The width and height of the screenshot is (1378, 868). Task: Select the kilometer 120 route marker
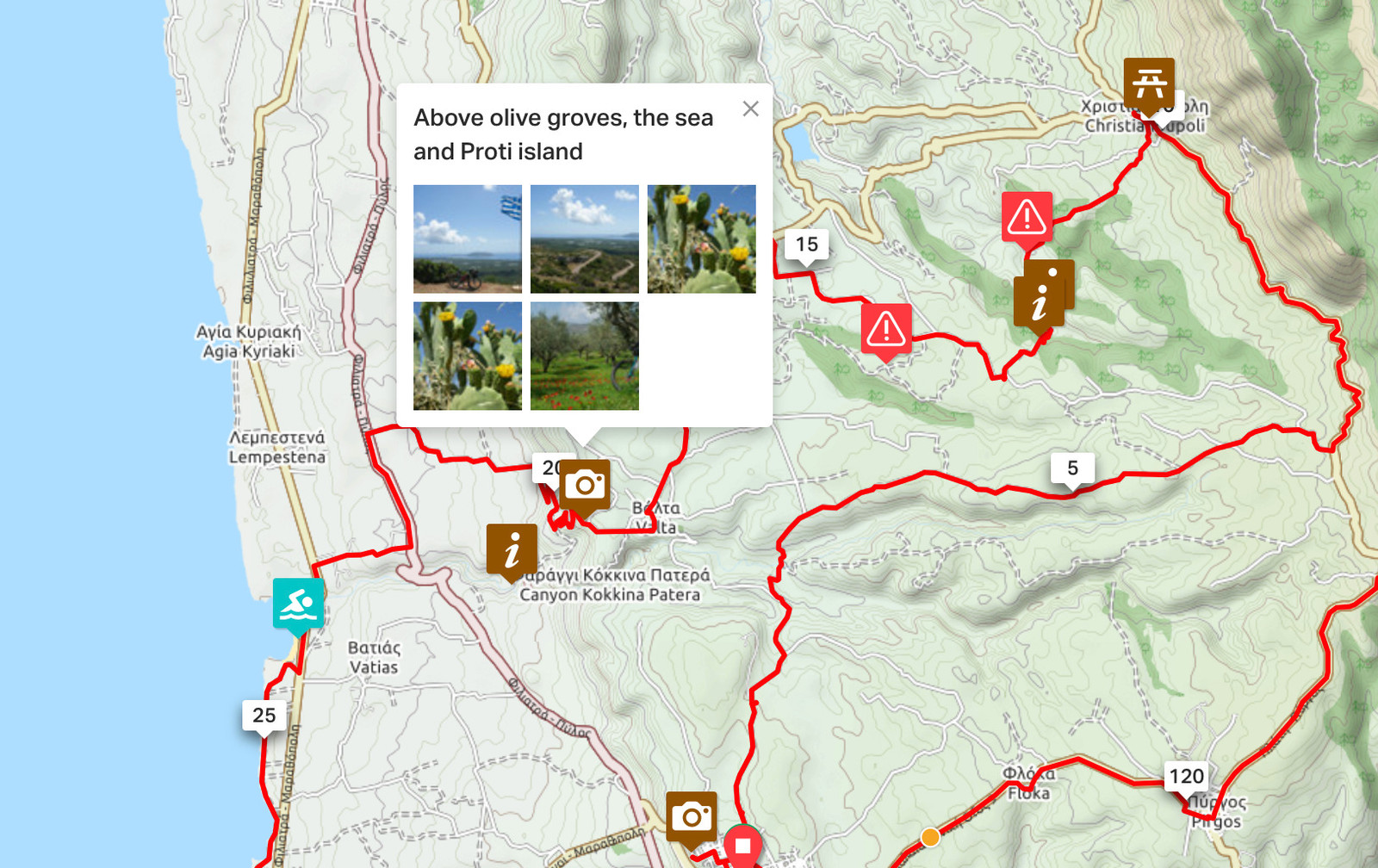1187,778
